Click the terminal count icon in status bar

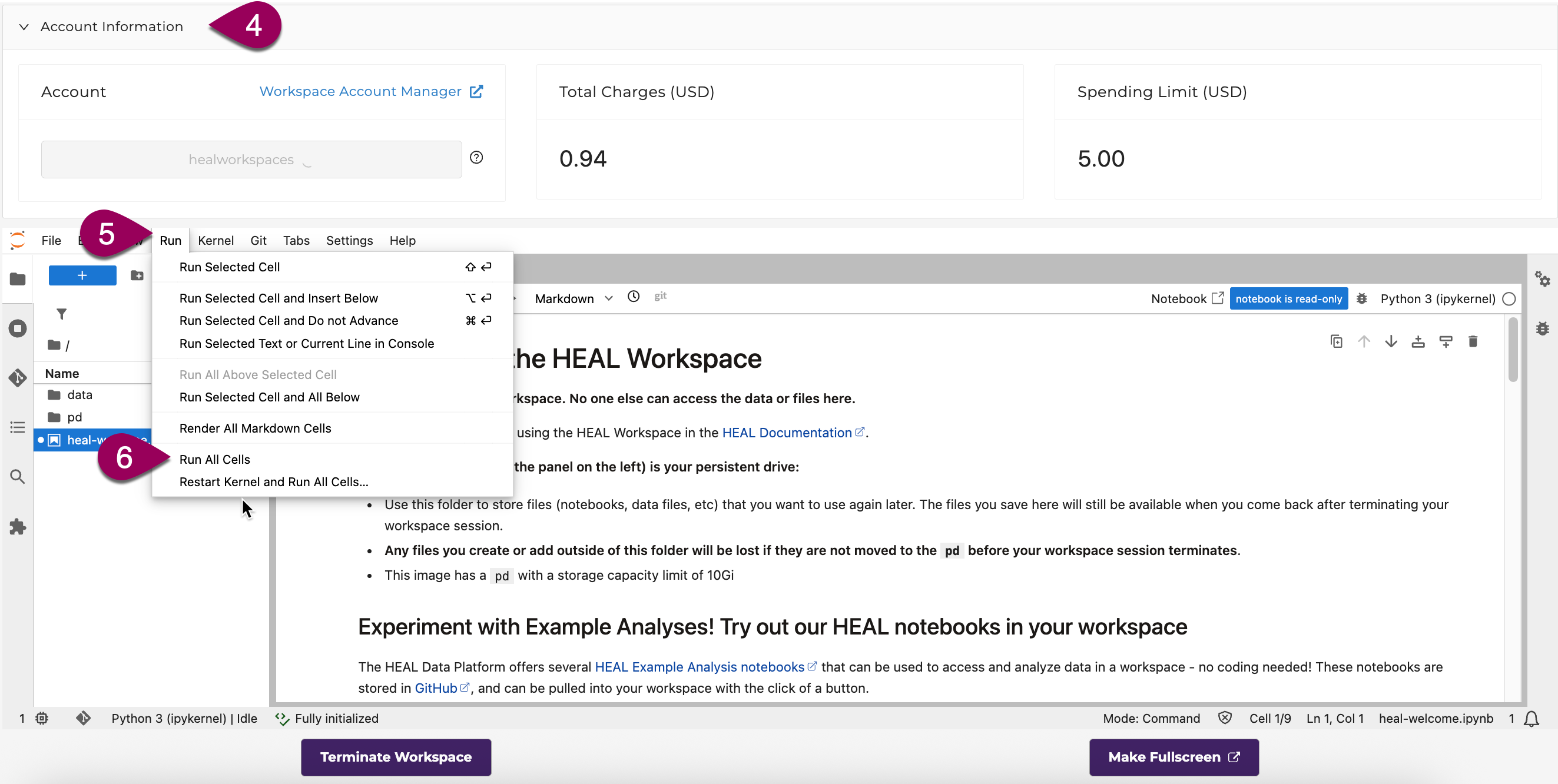tap(42, 718)
